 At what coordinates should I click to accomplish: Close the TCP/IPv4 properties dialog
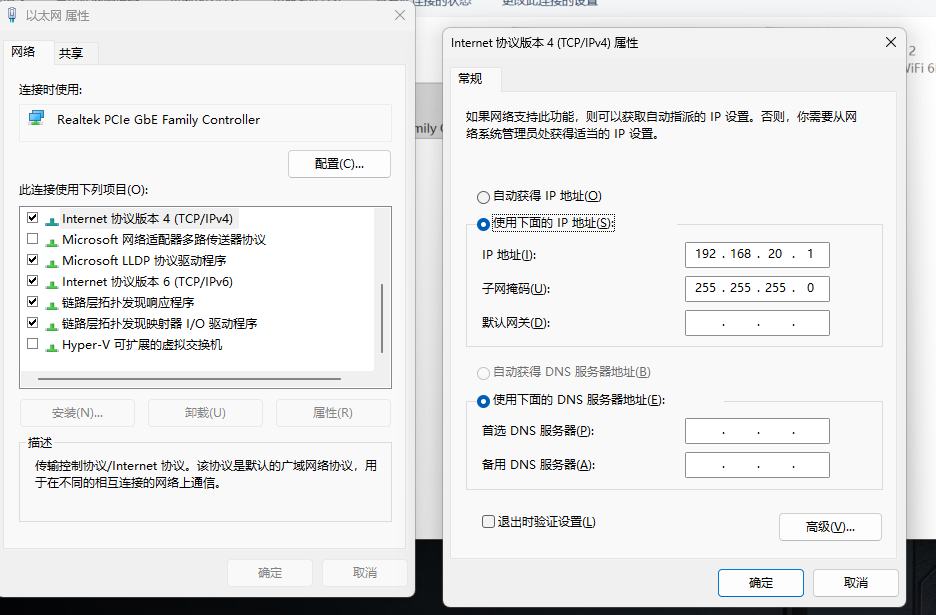[891, 42]
